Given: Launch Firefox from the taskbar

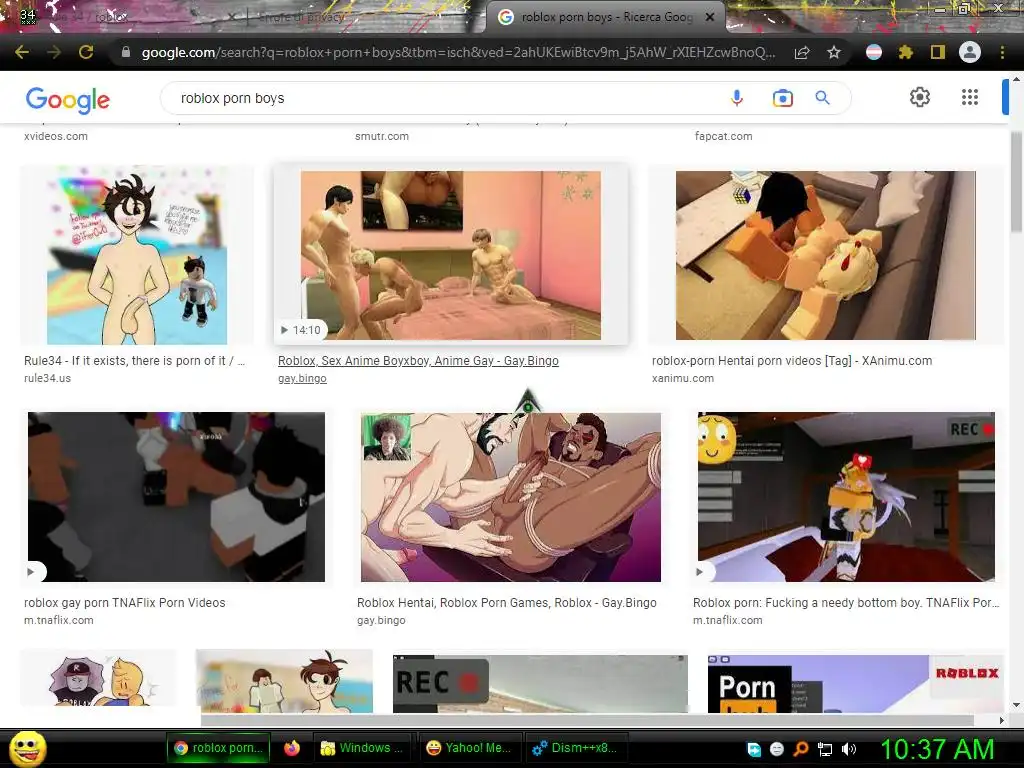Looking at the screenshot, I should (x=291, y=748).
